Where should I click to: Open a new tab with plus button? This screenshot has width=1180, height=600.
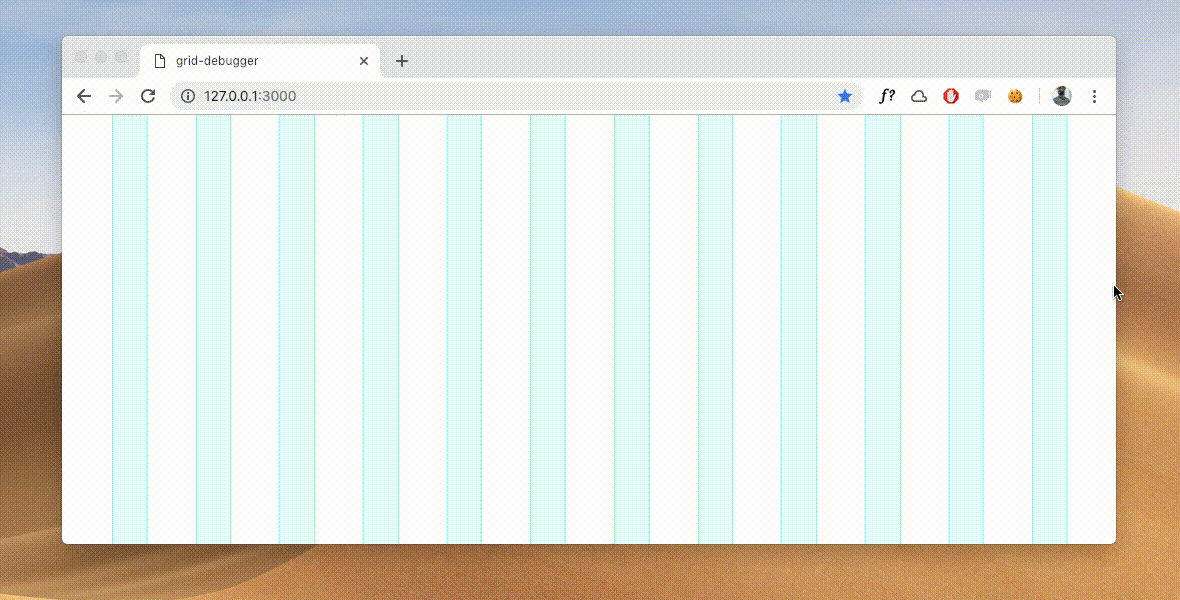(x=402, y=61)
